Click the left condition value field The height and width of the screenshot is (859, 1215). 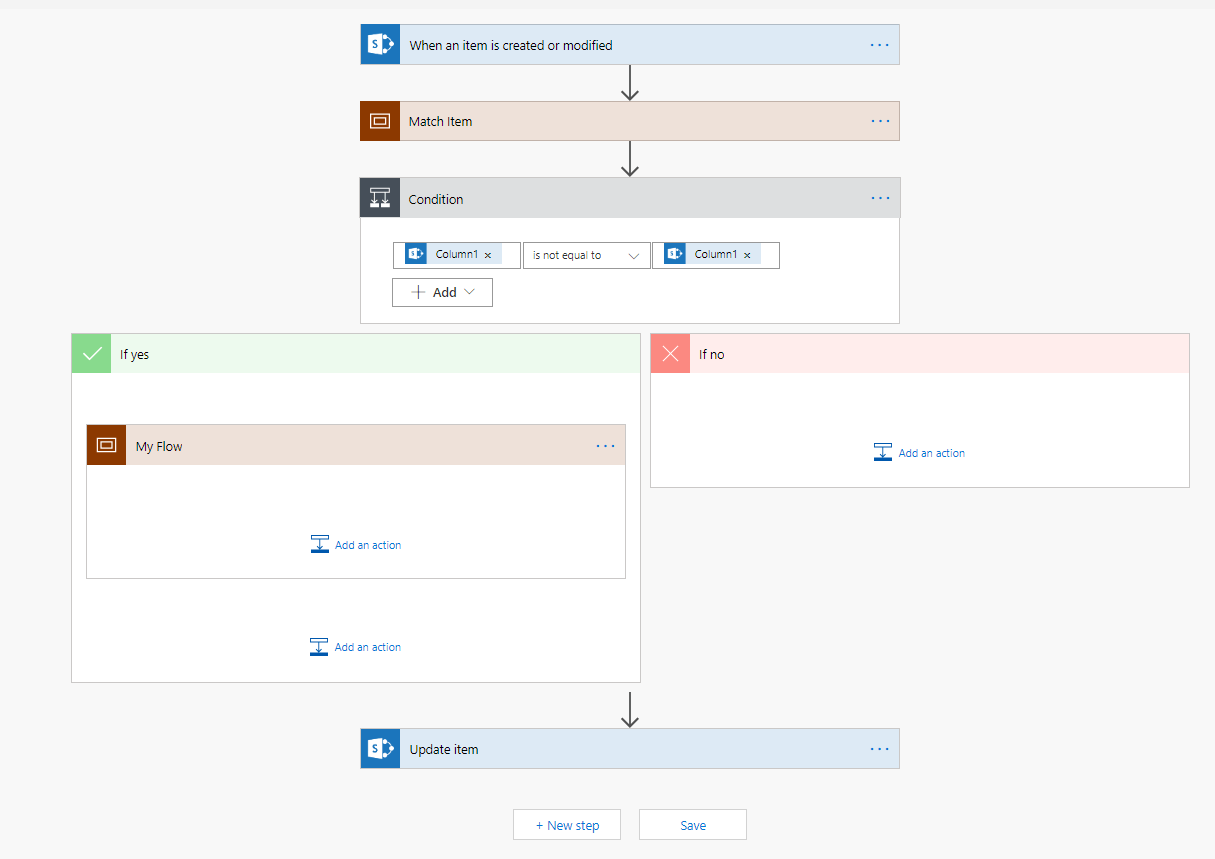(457, 255)
